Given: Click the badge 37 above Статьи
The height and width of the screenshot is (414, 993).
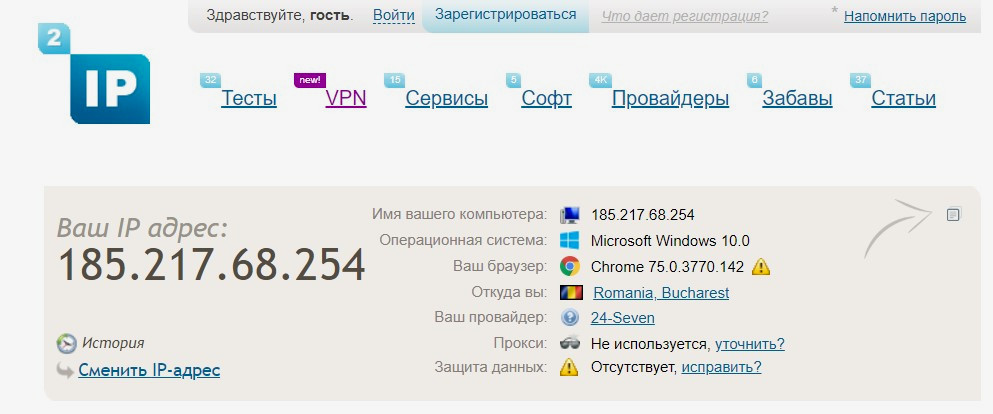Looking at the screenshot, I should 860,80.
